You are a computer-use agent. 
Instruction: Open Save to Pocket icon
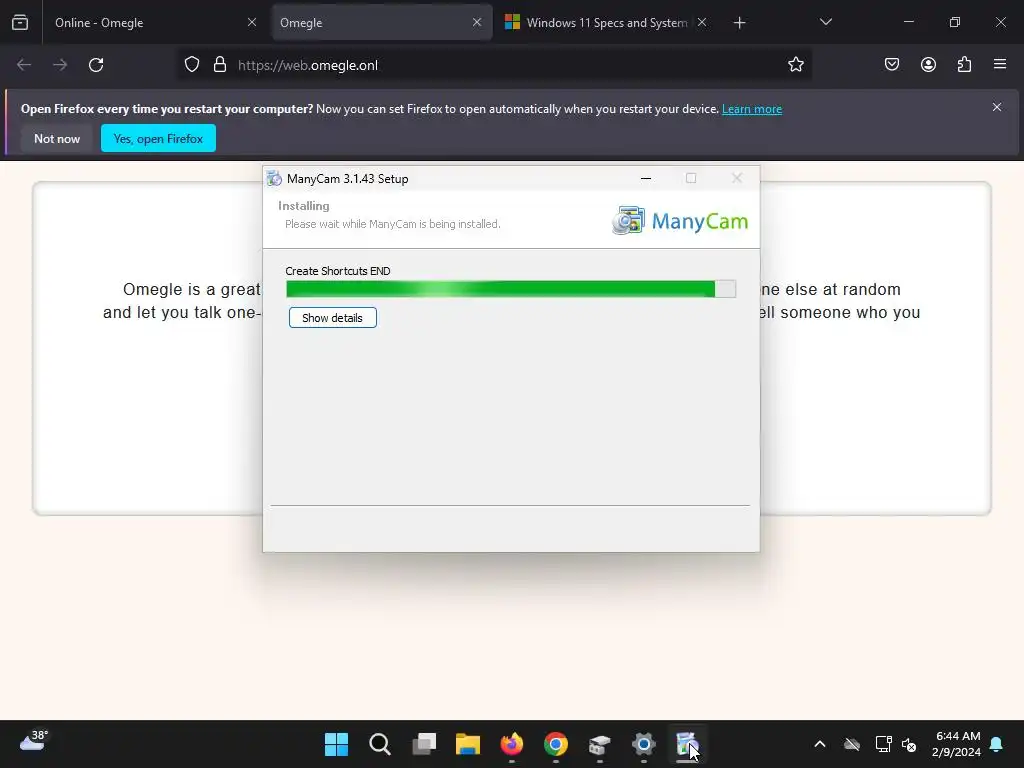pos(892,65)
